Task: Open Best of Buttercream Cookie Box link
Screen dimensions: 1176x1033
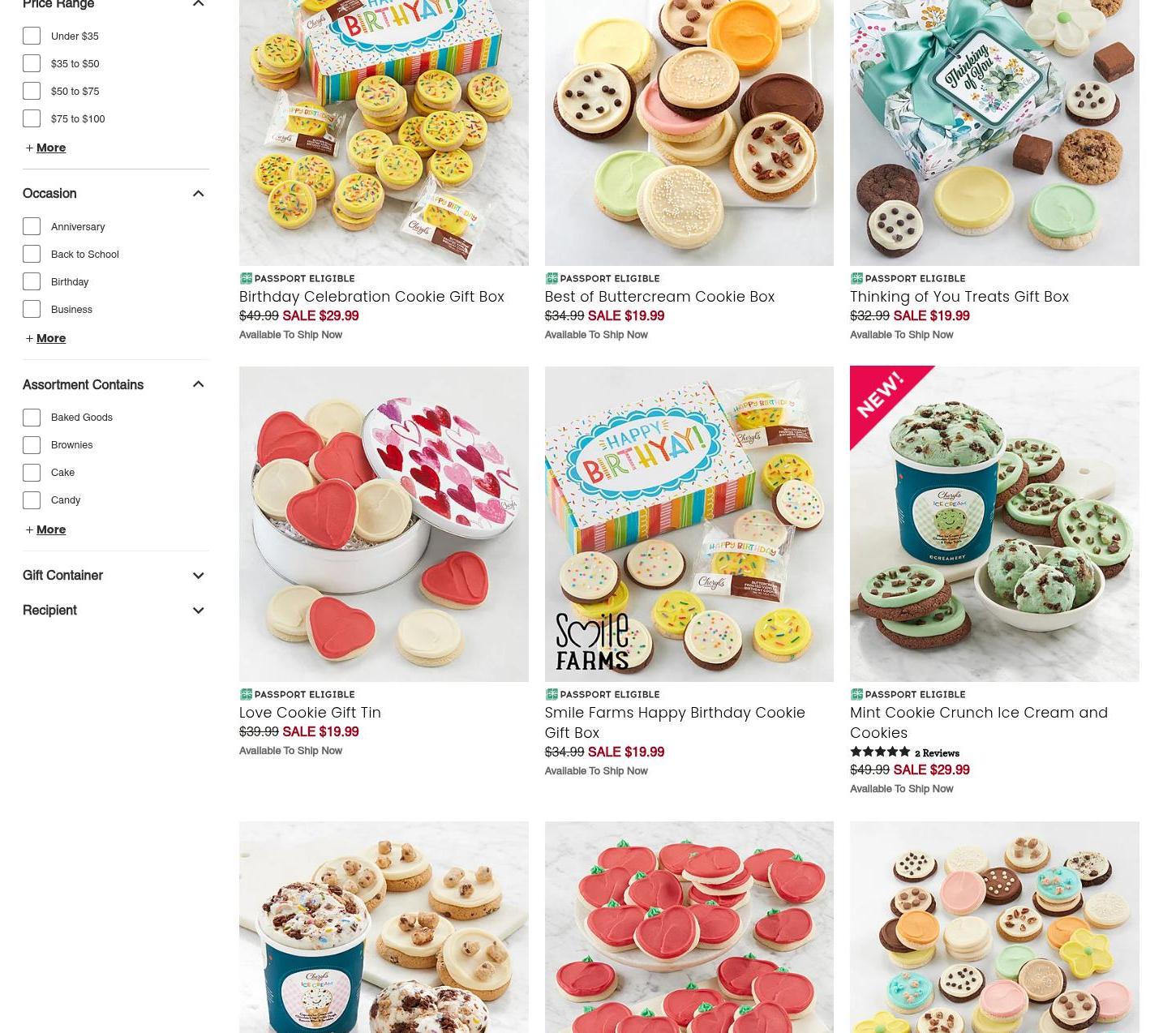Action: pyautogui.click(x=659, y=297)
